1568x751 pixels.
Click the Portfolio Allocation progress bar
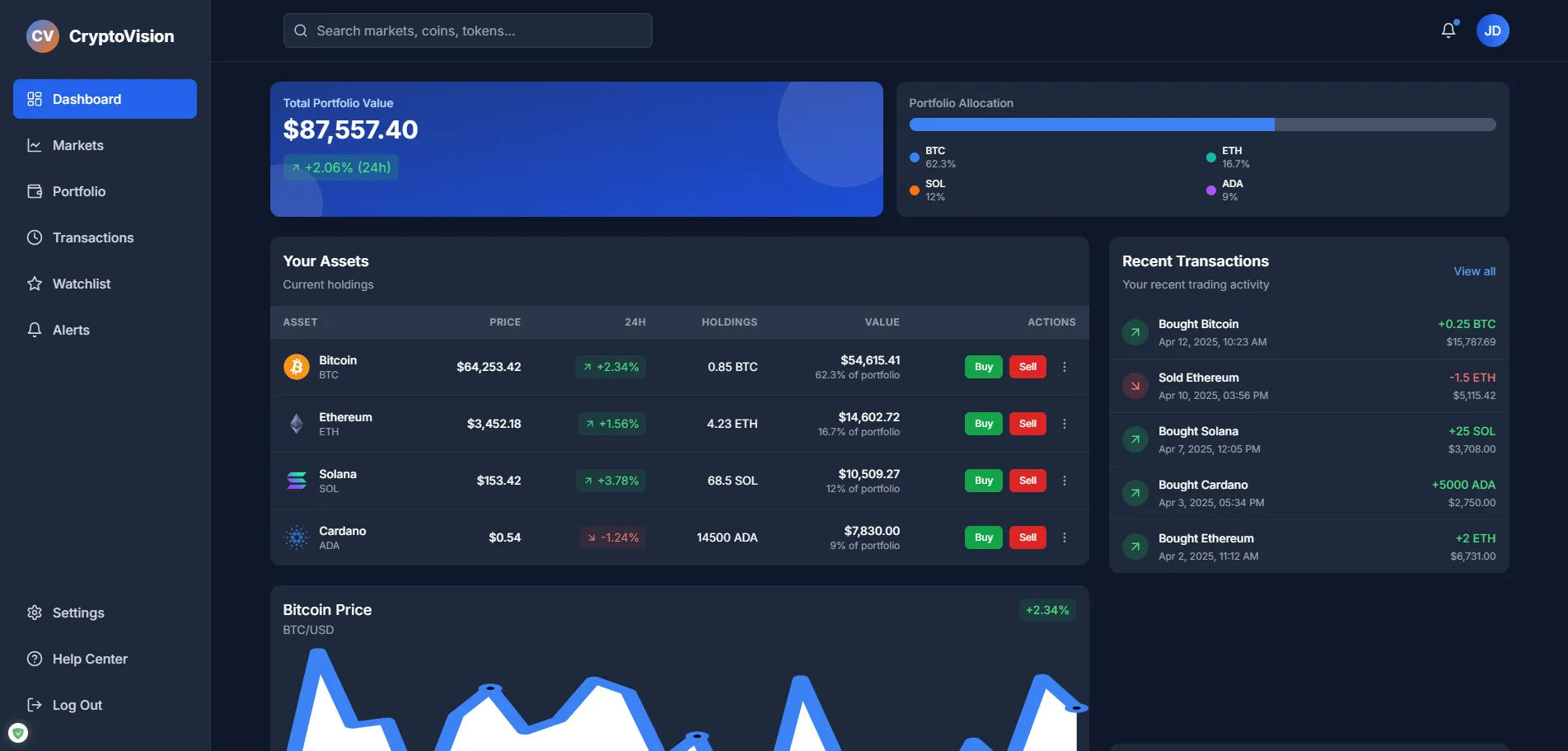[1202, 124]
